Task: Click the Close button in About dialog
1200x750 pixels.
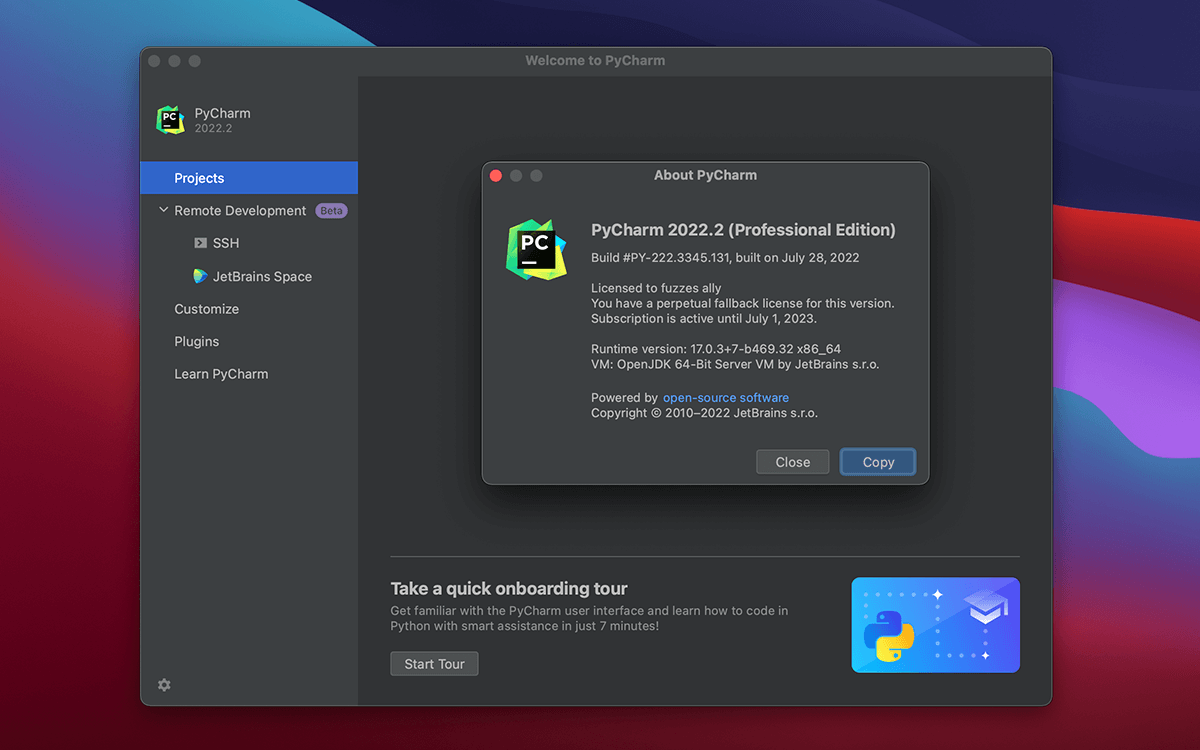Action: [x=793, y=462]
